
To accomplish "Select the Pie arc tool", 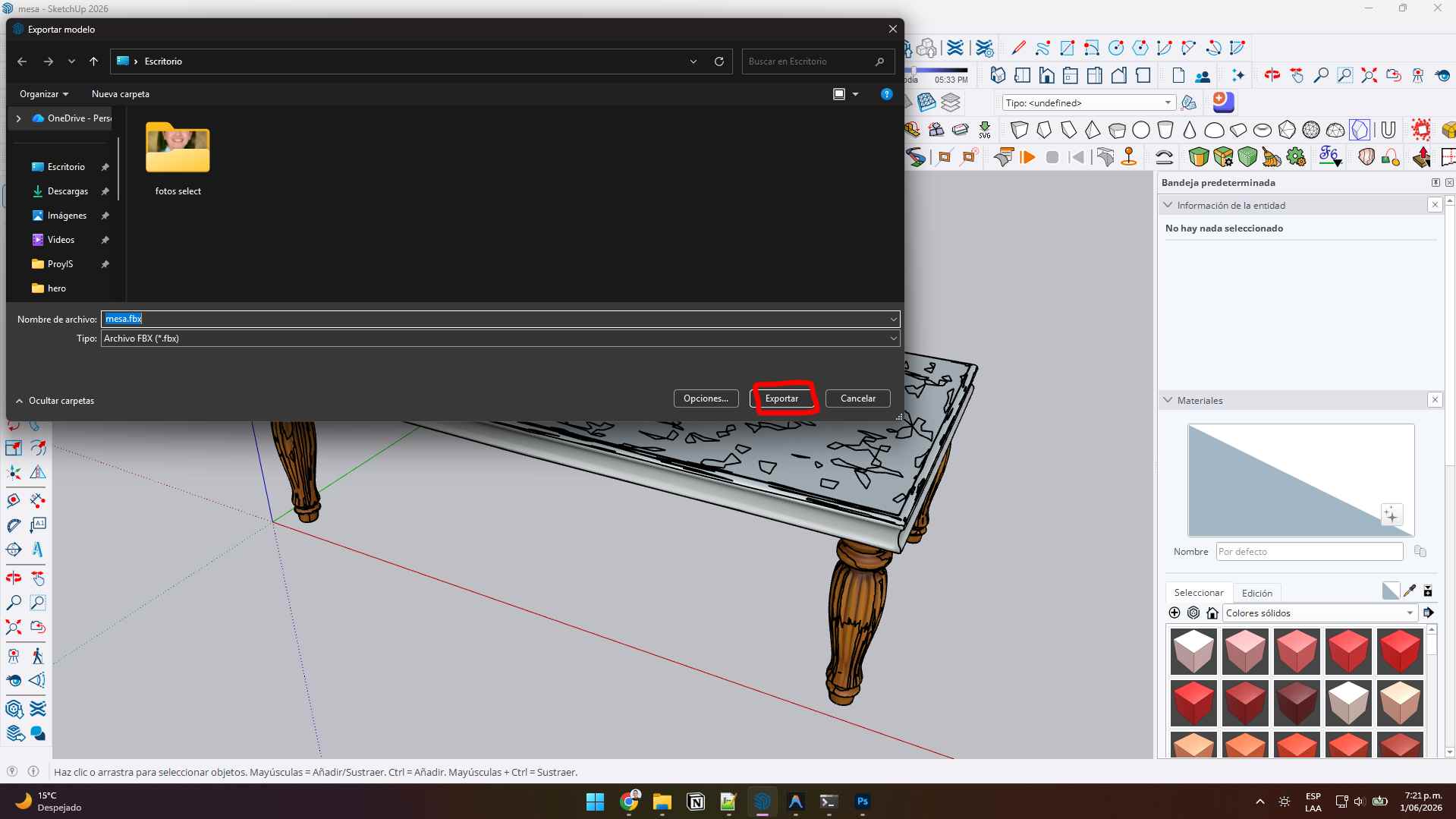I will pos(1237,49).
